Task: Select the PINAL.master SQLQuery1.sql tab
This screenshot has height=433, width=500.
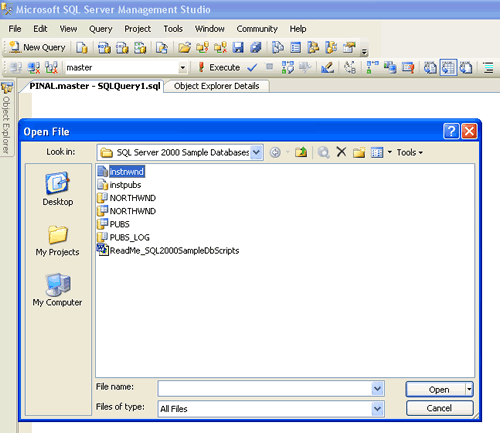Action: (x=95, y=86)
